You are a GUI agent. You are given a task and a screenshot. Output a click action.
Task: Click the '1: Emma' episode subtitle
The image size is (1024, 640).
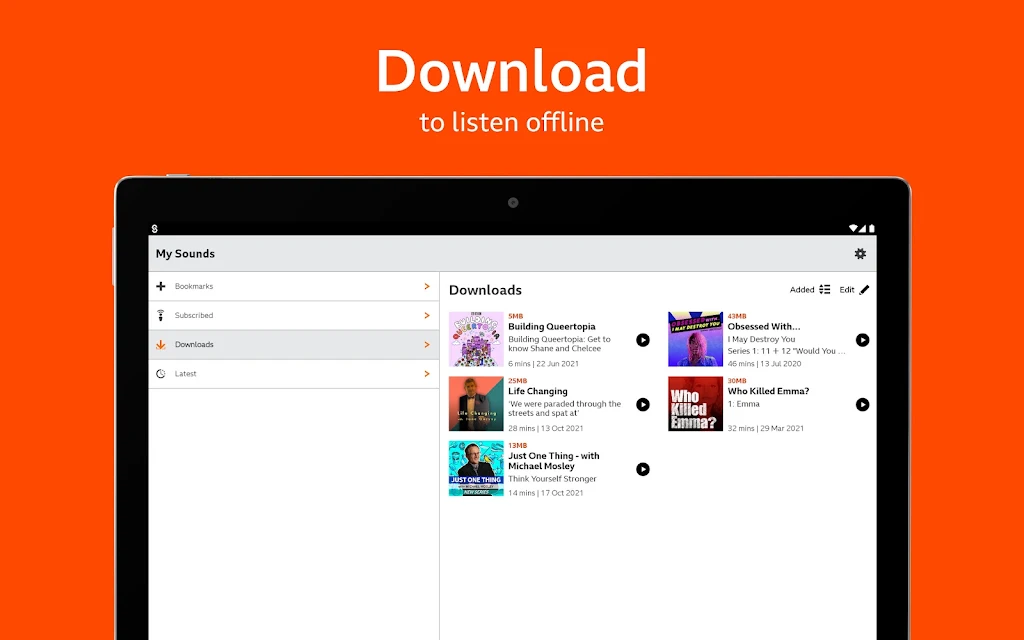[x=744, y=404]
